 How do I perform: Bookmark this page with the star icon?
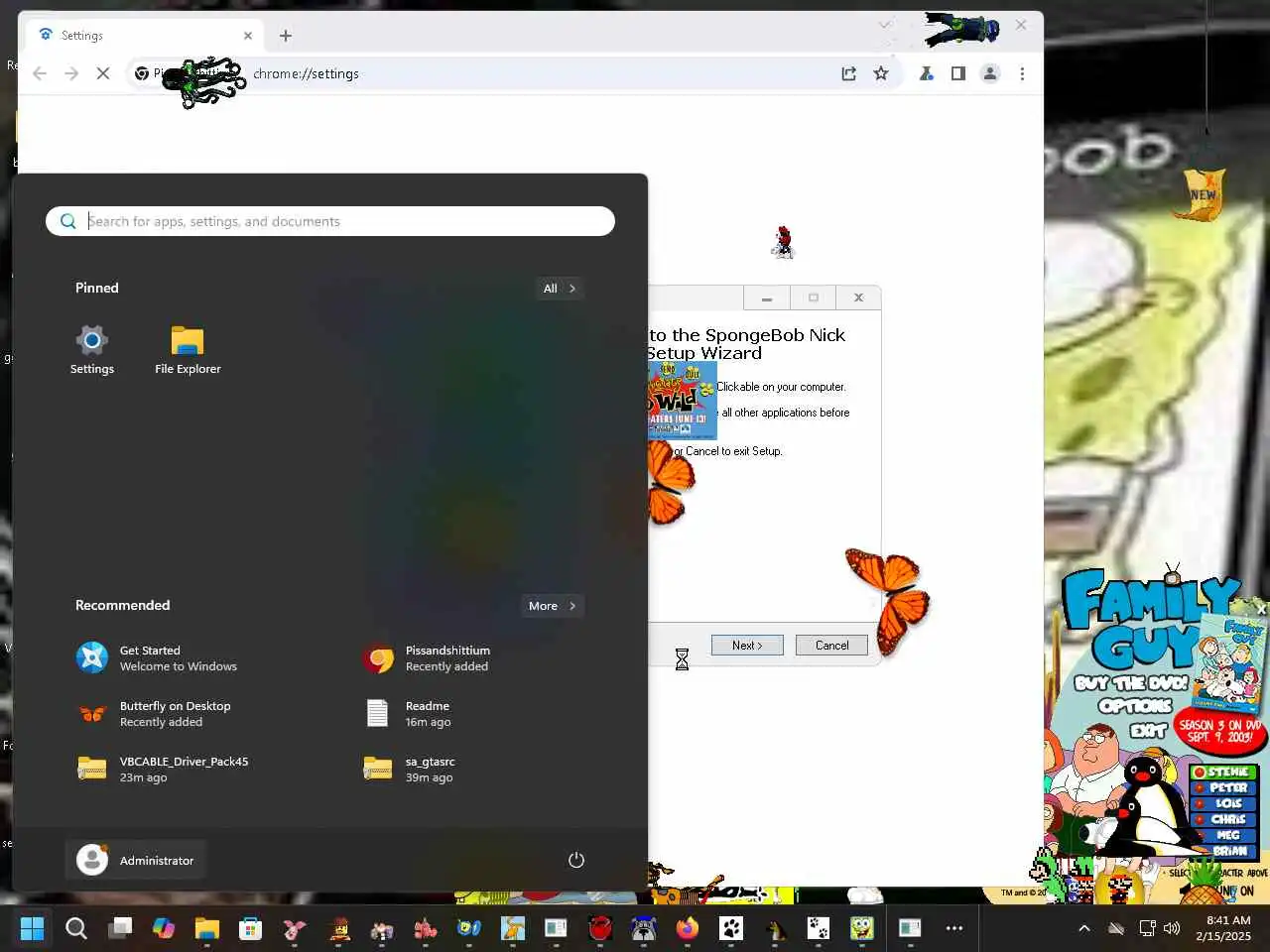pyautogui.click(x=881, y=73)
